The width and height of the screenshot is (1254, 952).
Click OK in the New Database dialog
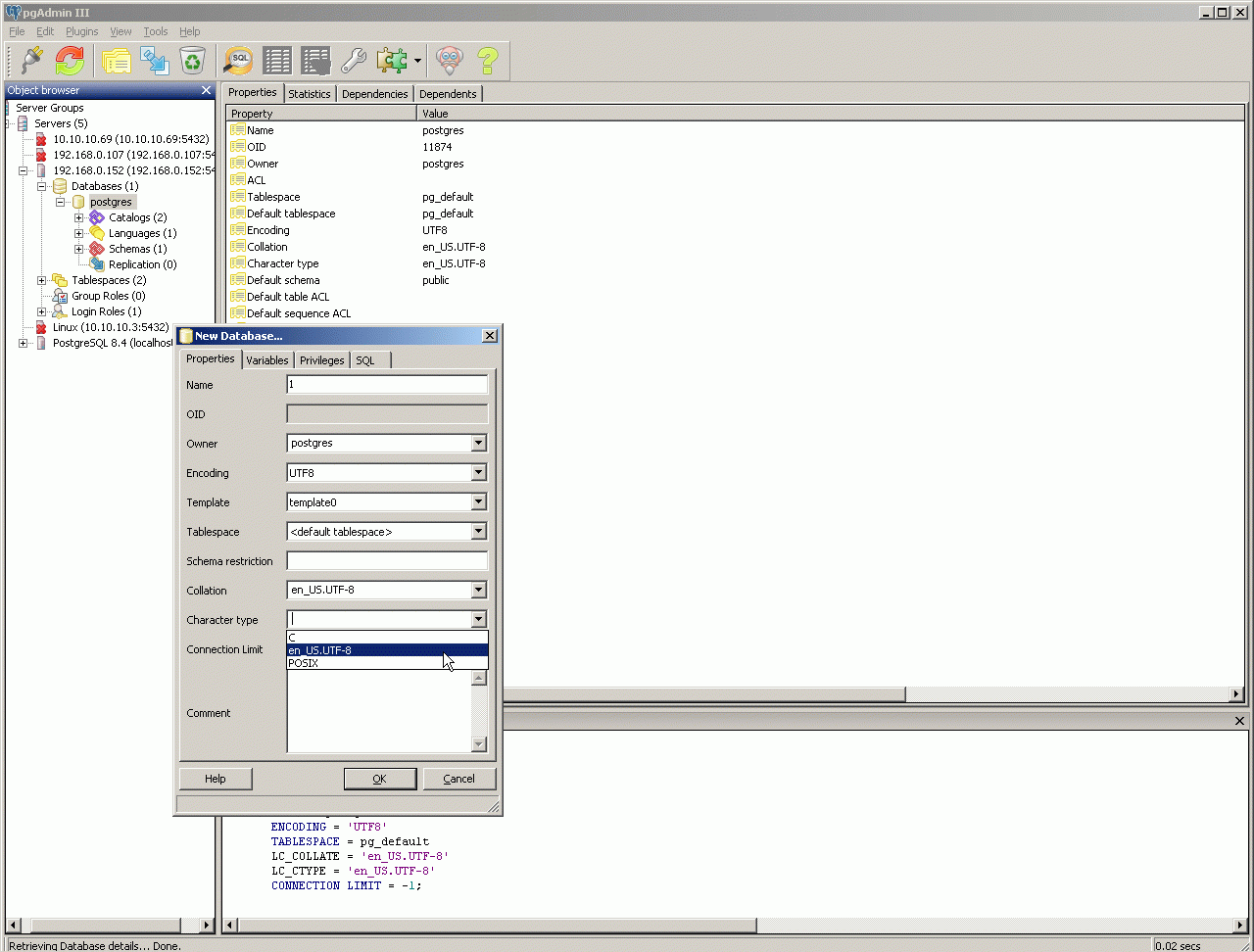point(379,779)
